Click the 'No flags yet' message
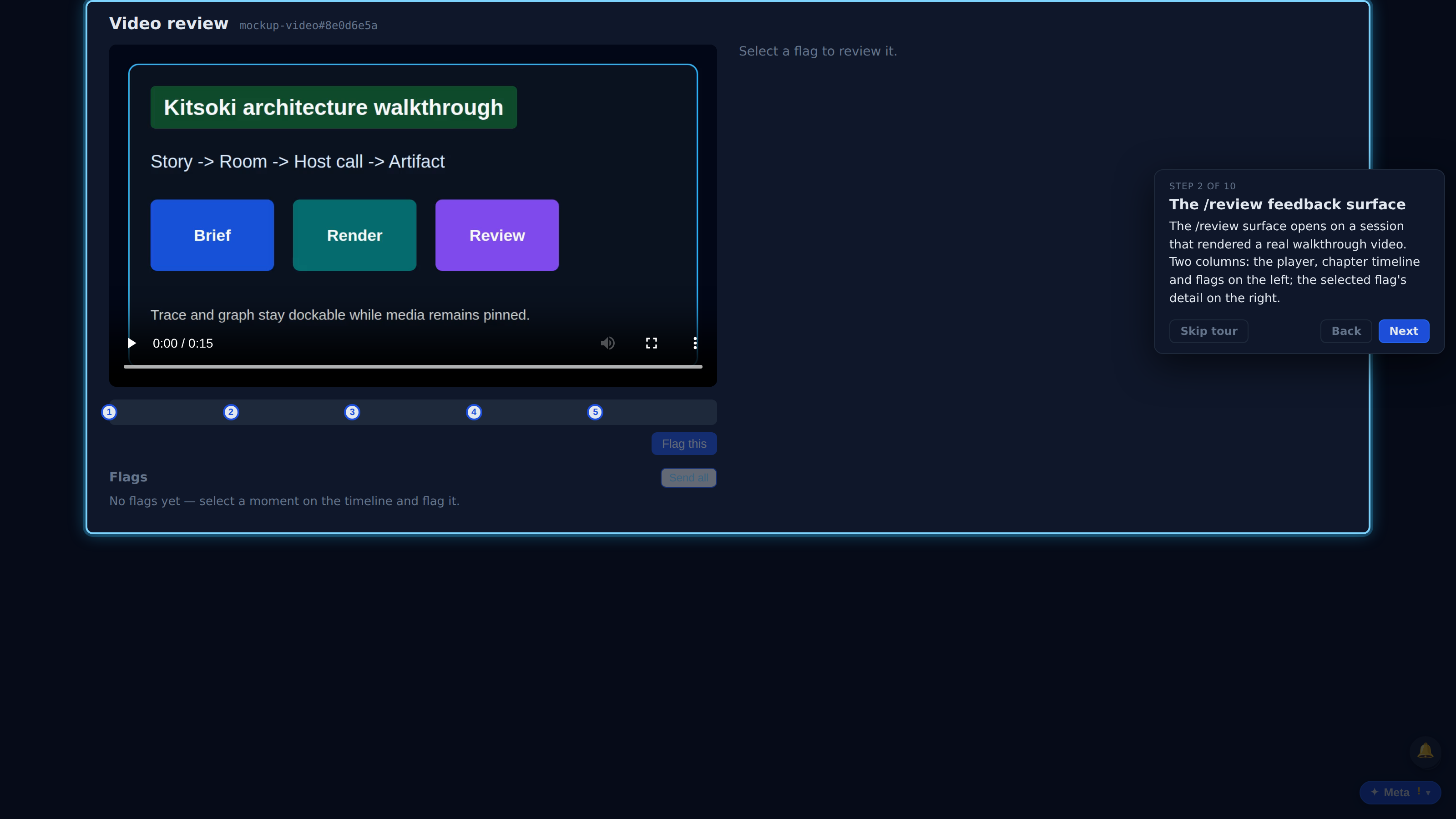Viewport: 1456px width, 819px height. click(284, 501)
